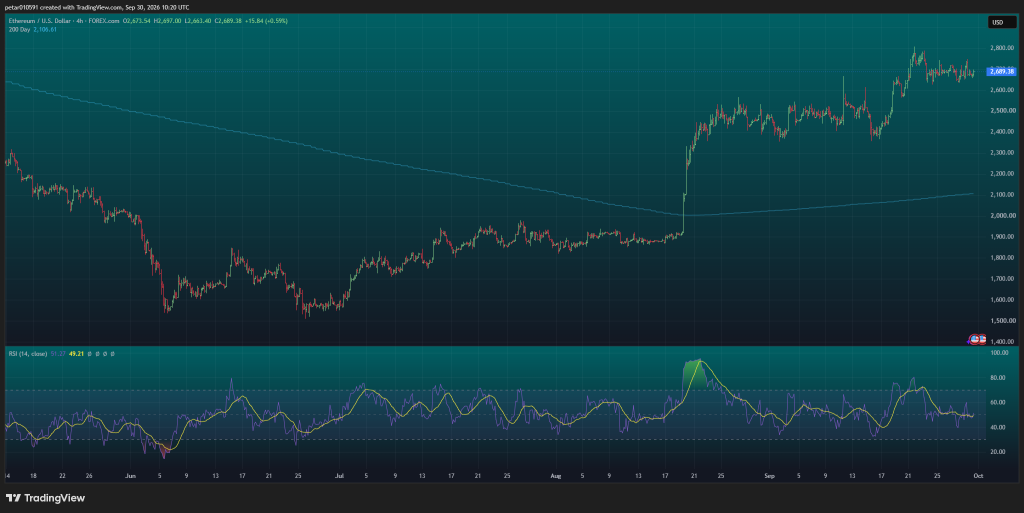The height and width of the screenshot is (513, 1024).
Task: Click the Aug label on the time axis
Action: pyautogui.click(x=556, y=476)
